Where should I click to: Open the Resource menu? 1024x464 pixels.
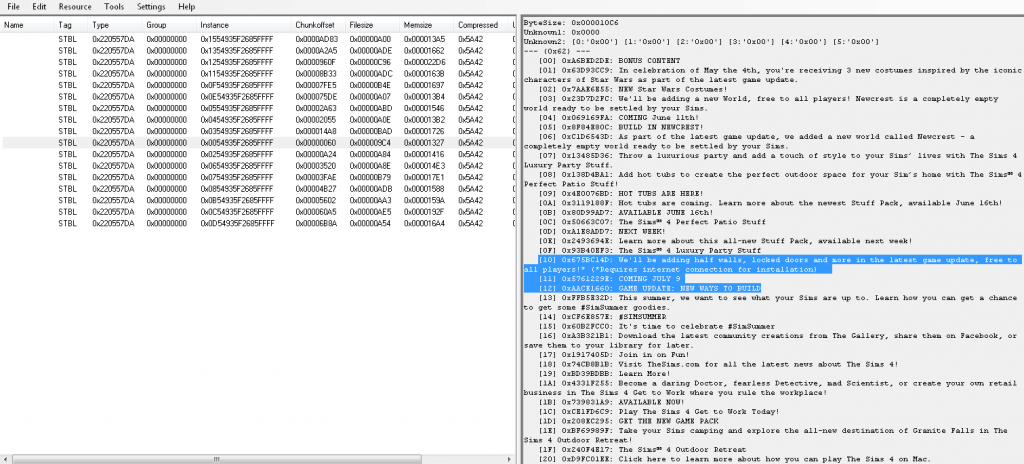coord(75,7)
